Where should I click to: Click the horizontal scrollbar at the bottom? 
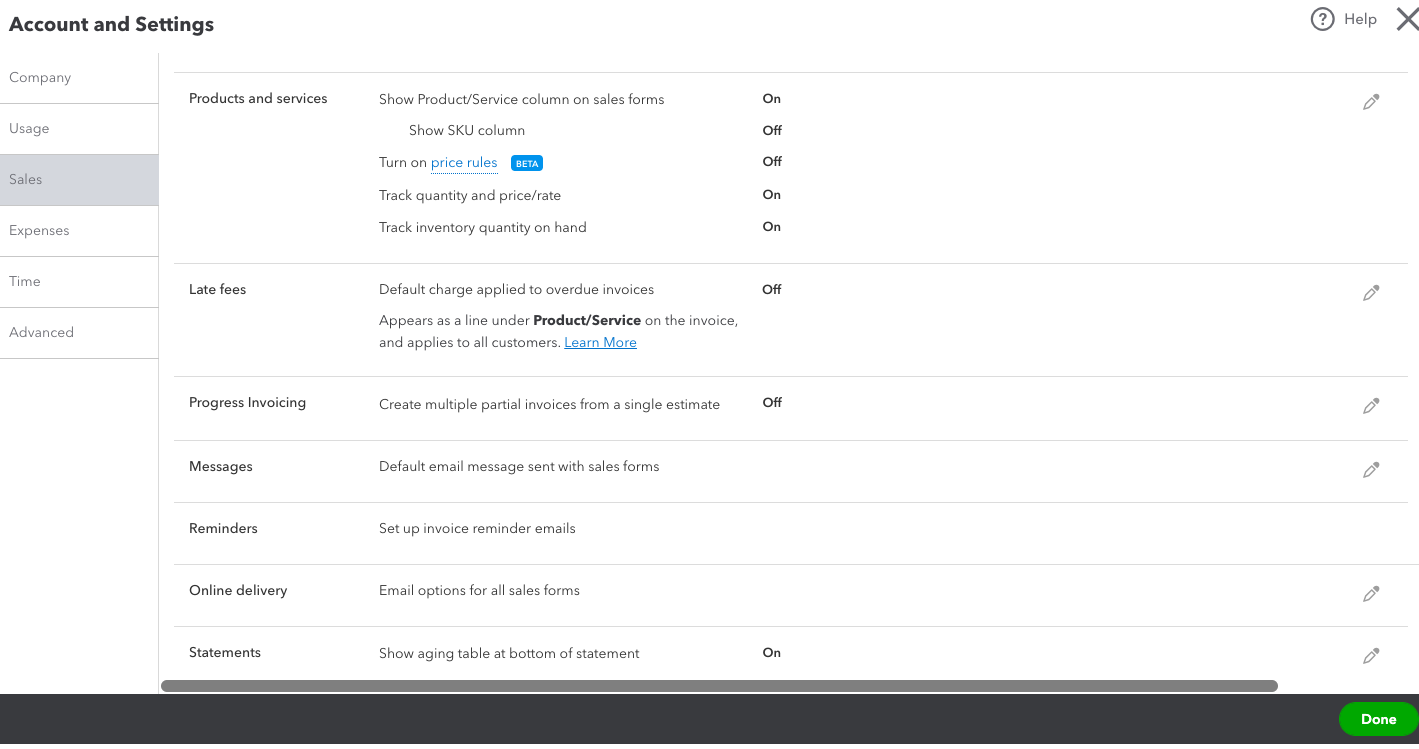tap(718, 686)
